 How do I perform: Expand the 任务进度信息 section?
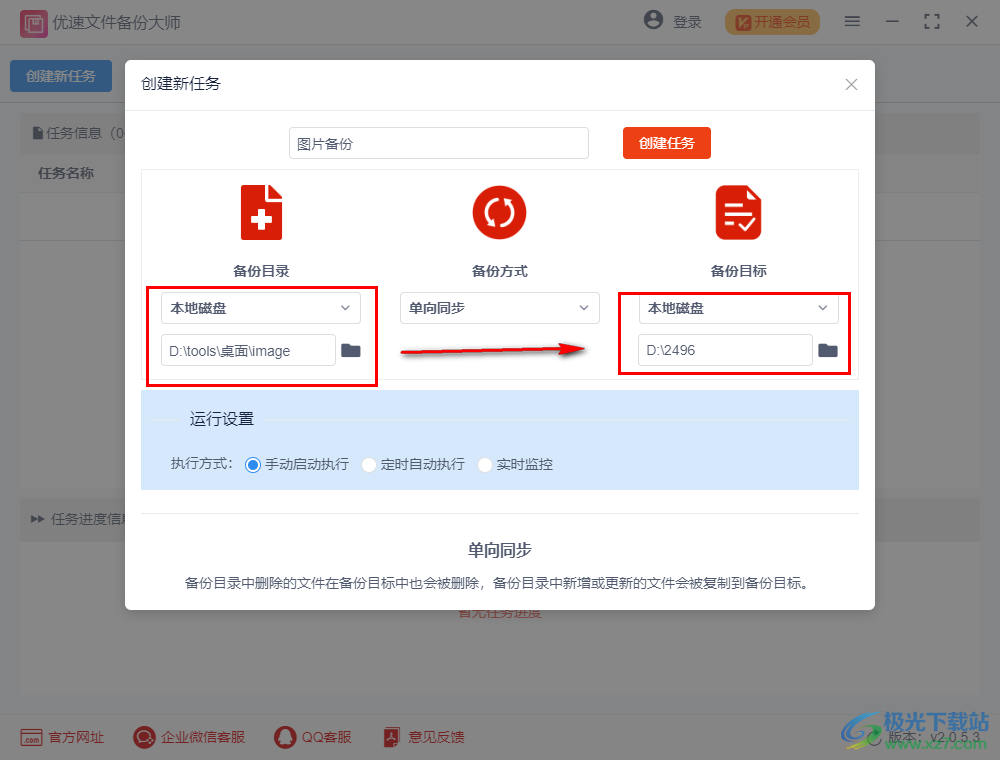(80, 519)
